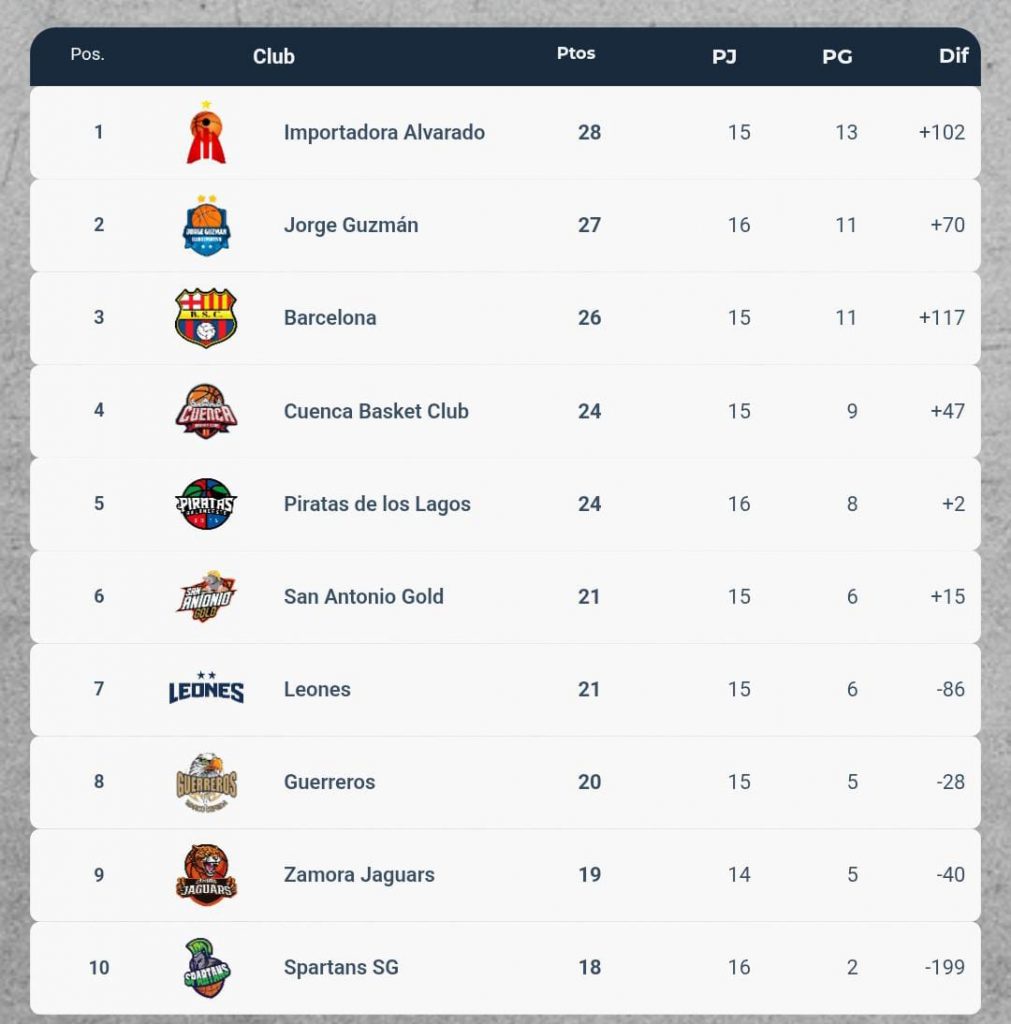Screen dimensions: 1011x1024
Task: Sort by the Ptos column header
Action: [576, 54]
